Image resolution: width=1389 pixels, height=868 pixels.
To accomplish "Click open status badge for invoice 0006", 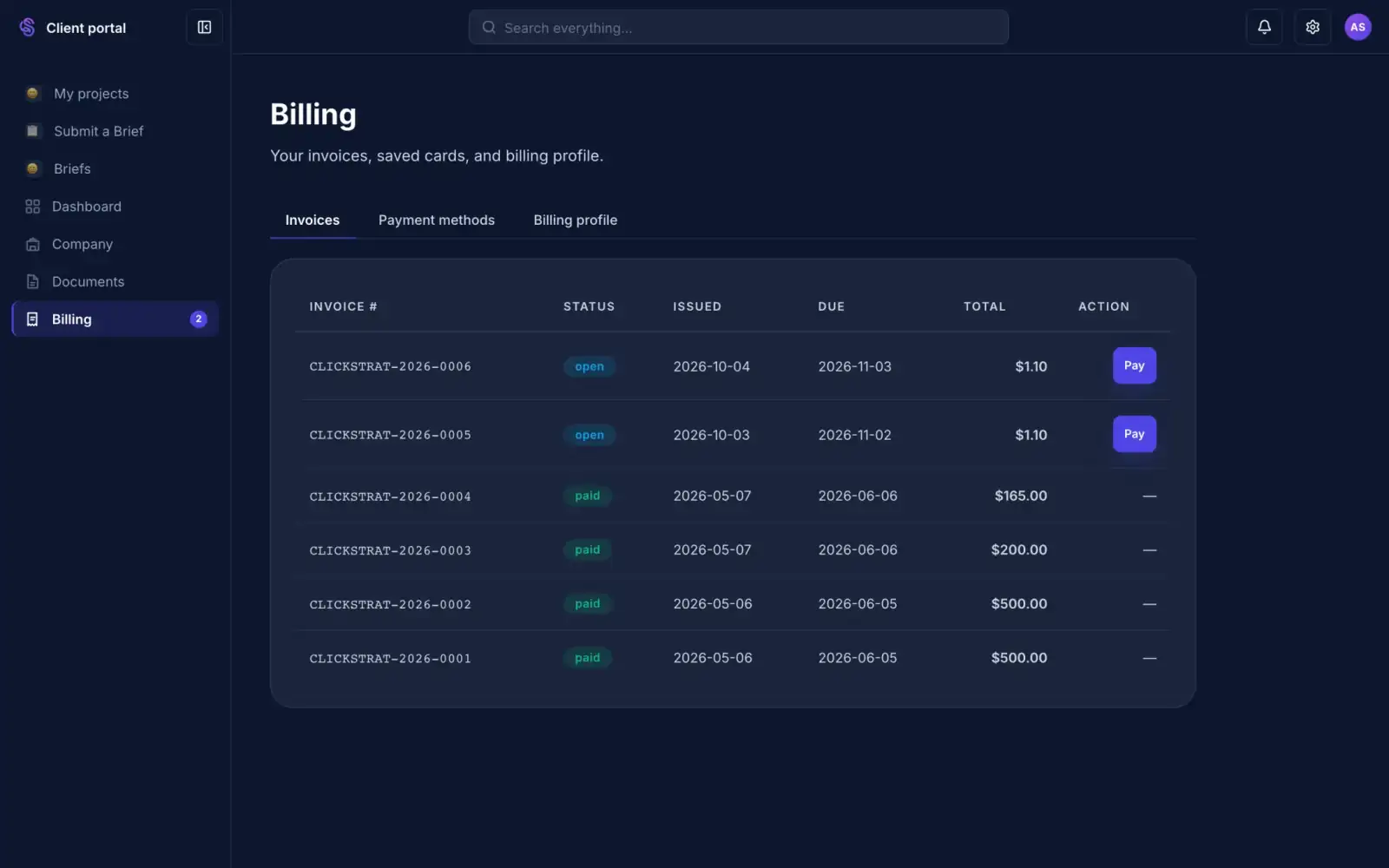I will pos(589,366).
